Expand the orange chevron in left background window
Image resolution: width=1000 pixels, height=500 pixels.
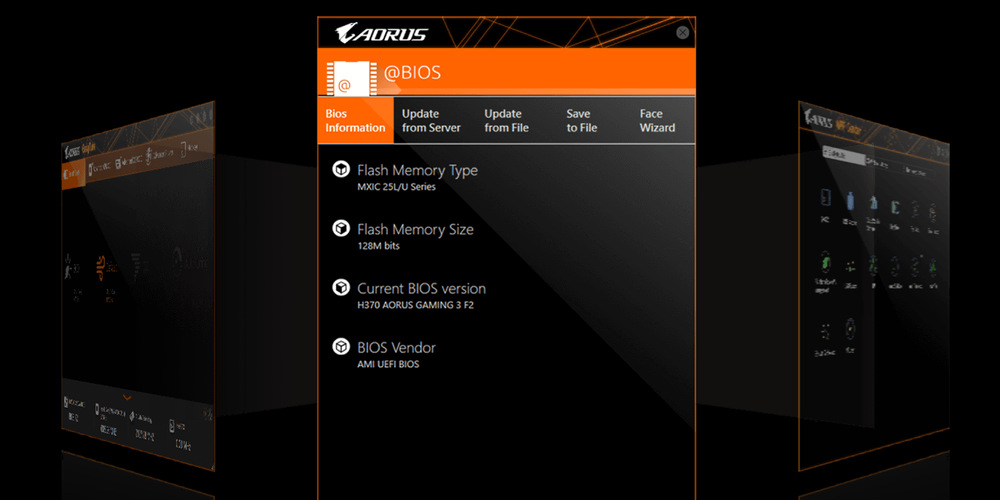click(127, 398)
